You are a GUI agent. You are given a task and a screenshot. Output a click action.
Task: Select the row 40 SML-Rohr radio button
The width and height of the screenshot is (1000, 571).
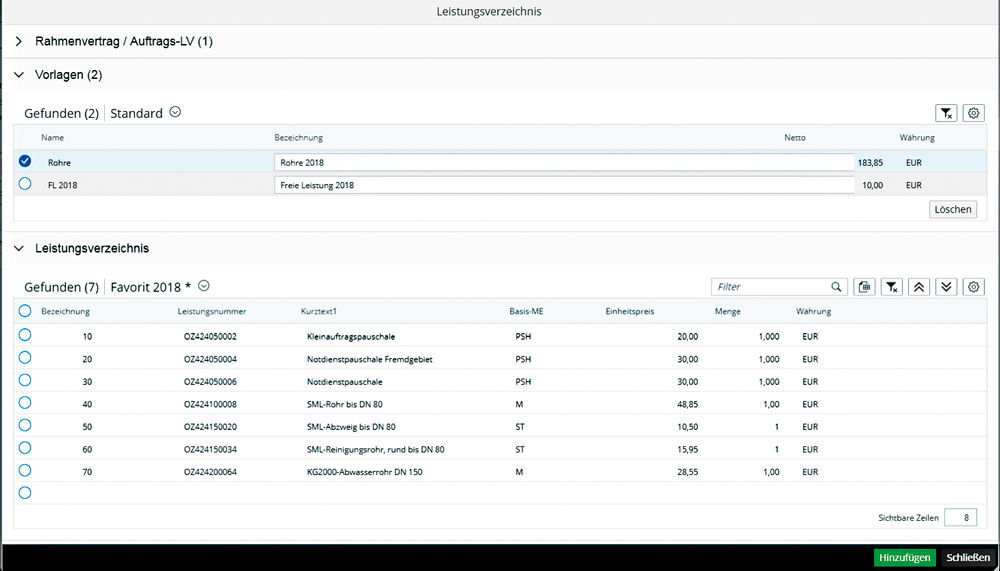pos(25,403)
